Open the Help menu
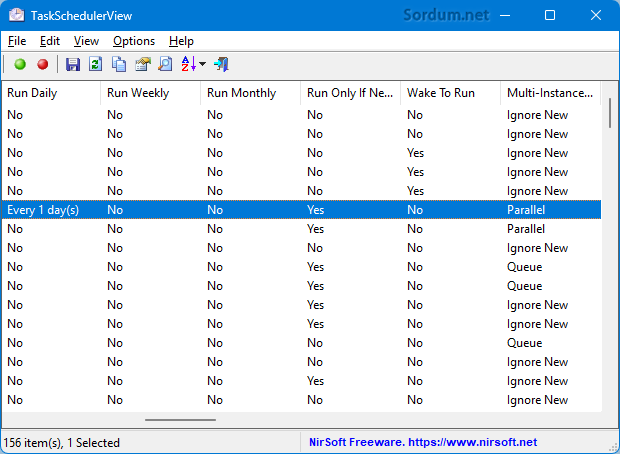 (x=181, y=41)
